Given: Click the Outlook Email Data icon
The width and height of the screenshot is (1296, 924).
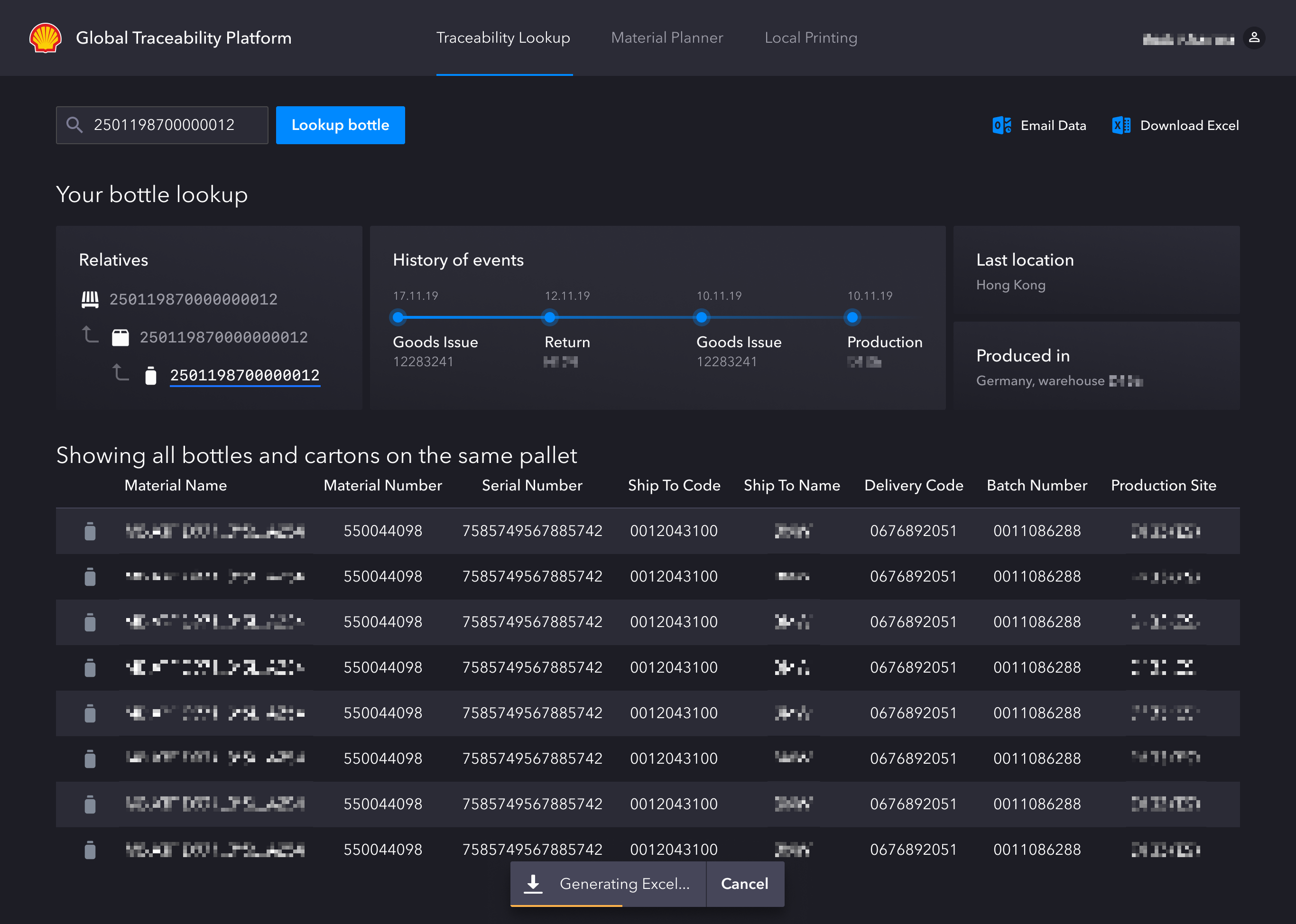Looking at the screenshot, I should 1001,125.
